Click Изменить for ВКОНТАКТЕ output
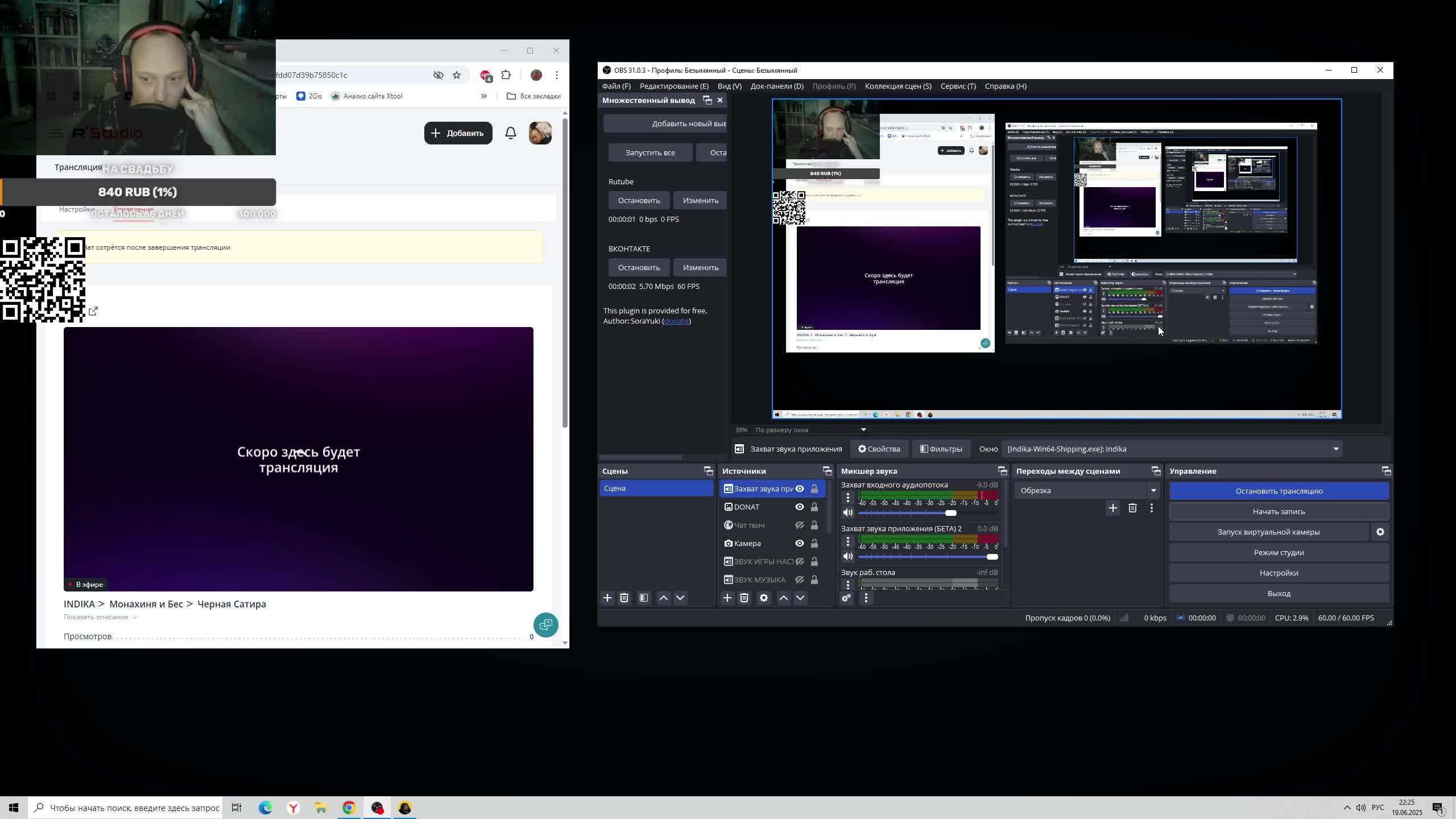This screenshot has width=1456, height=819. pyautogui.click(x=700, y=267)
